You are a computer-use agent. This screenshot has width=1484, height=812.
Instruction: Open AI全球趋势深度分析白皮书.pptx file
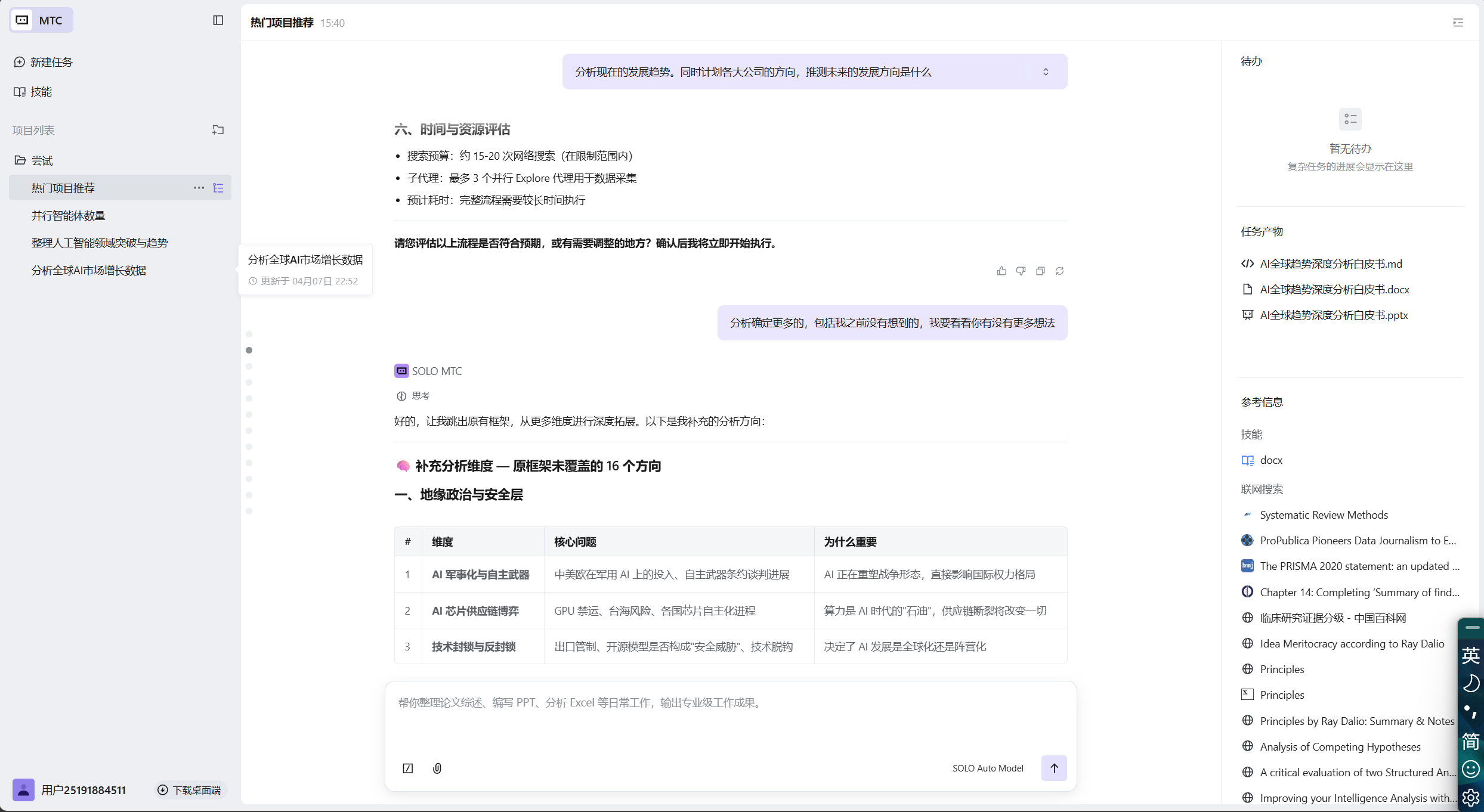pos(1334,315)
